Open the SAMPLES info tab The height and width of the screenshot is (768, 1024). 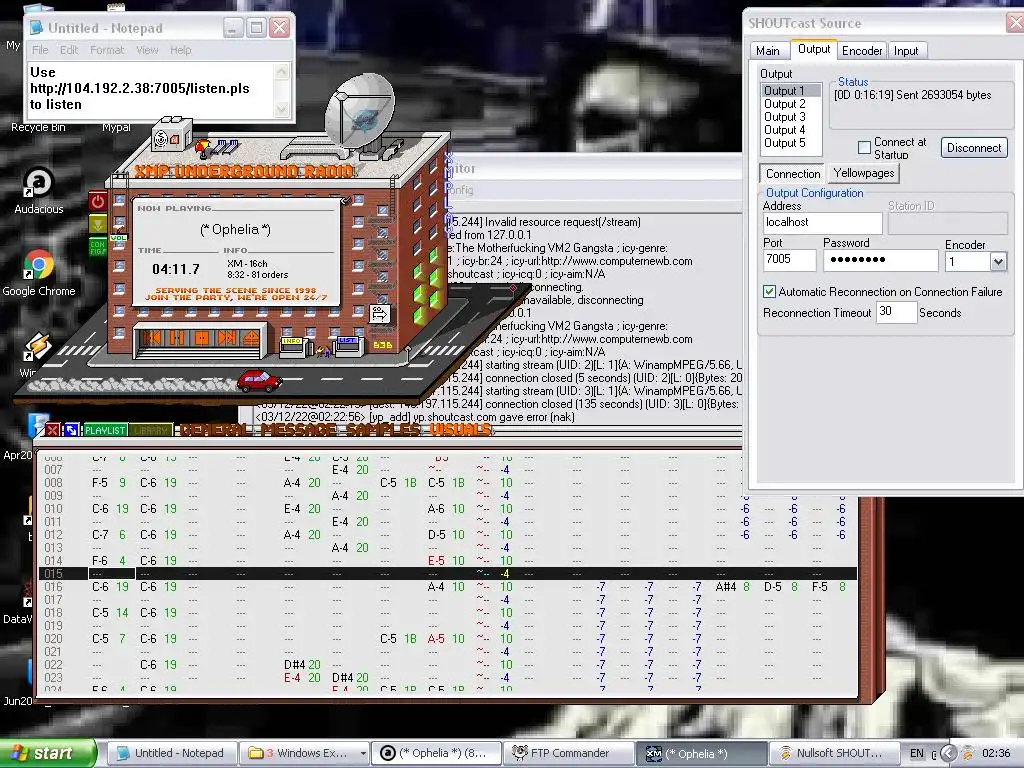click(x=384, y=430)
